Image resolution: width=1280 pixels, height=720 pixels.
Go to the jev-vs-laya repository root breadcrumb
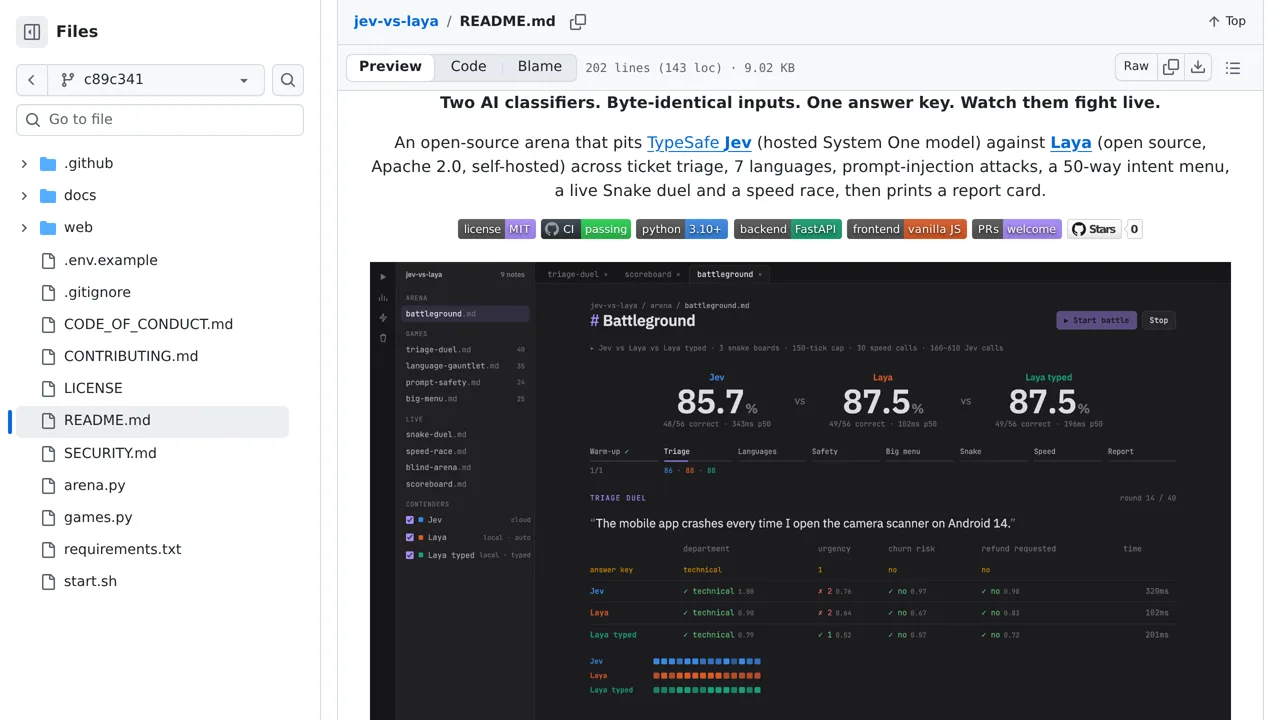pos(396,21)
